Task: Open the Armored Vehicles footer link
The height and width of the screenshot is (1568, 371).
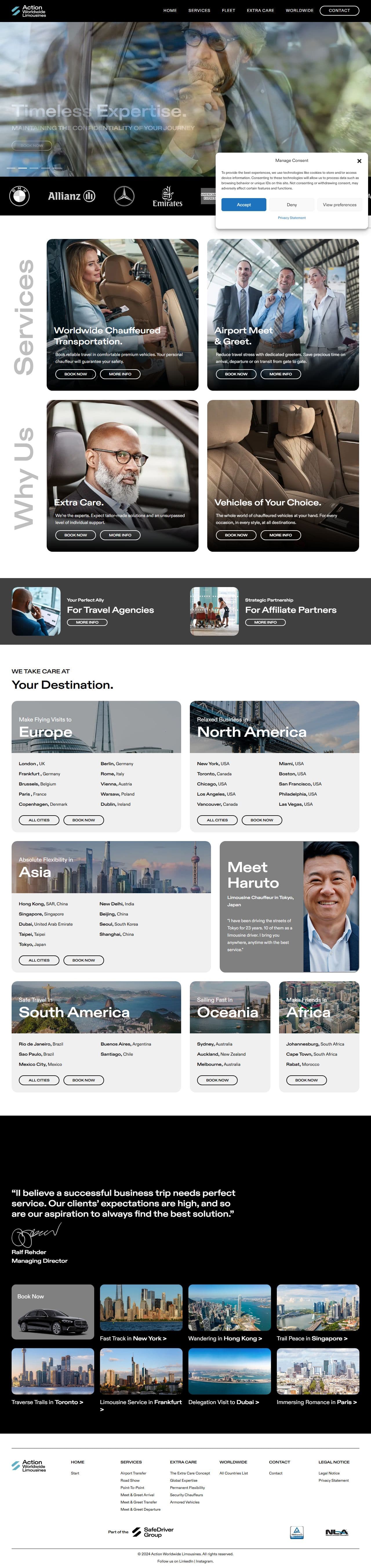Action: point(185,1502)
